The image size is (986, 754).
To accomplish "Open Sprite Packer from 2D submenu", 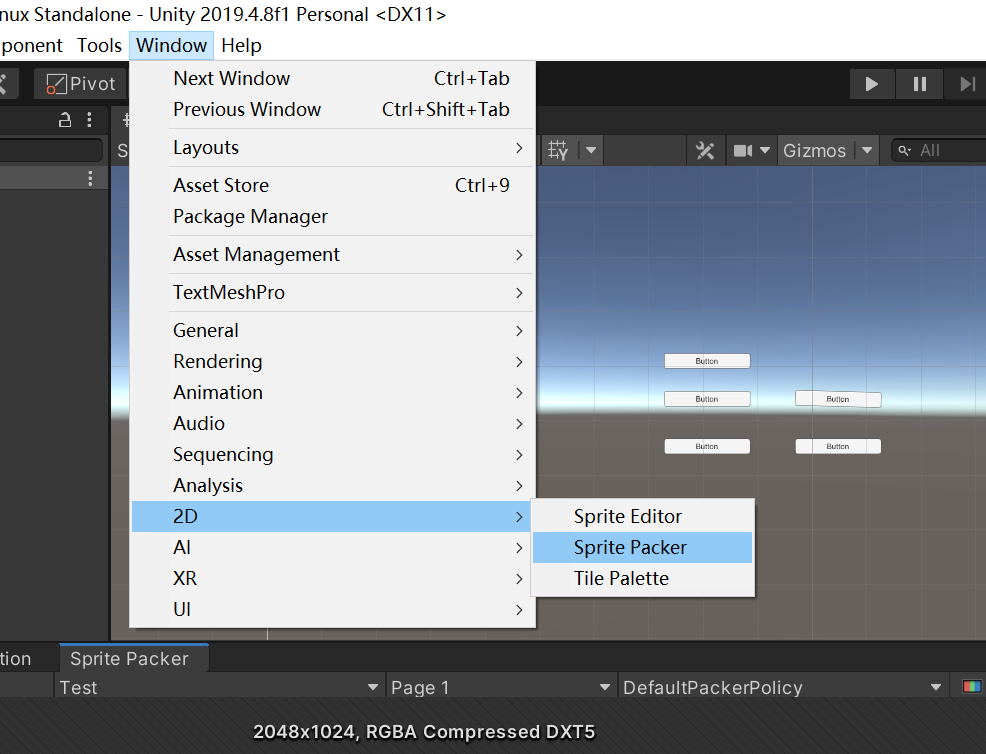I will coord(642,548).
